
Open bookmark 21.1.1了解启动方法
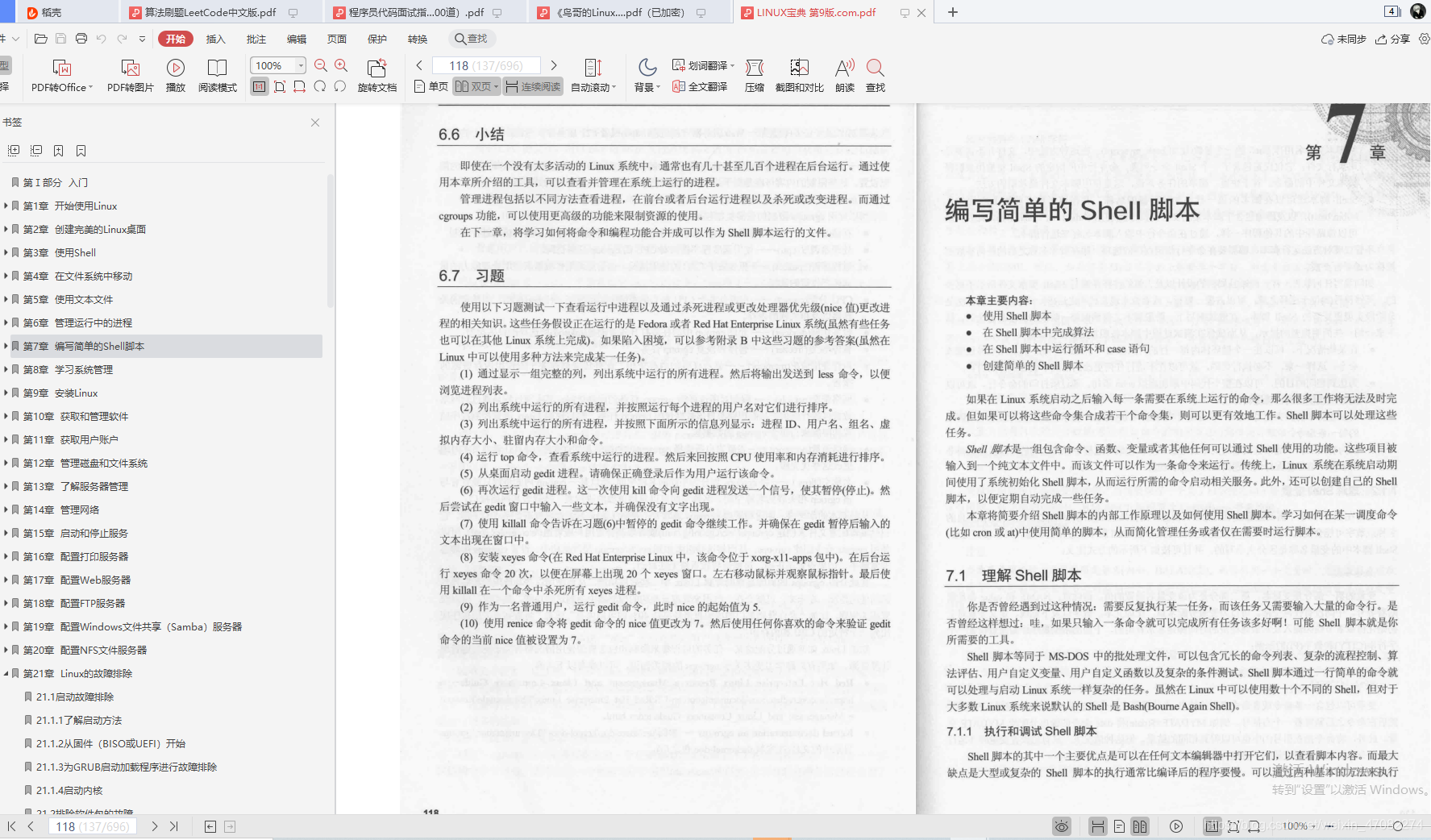79,720
